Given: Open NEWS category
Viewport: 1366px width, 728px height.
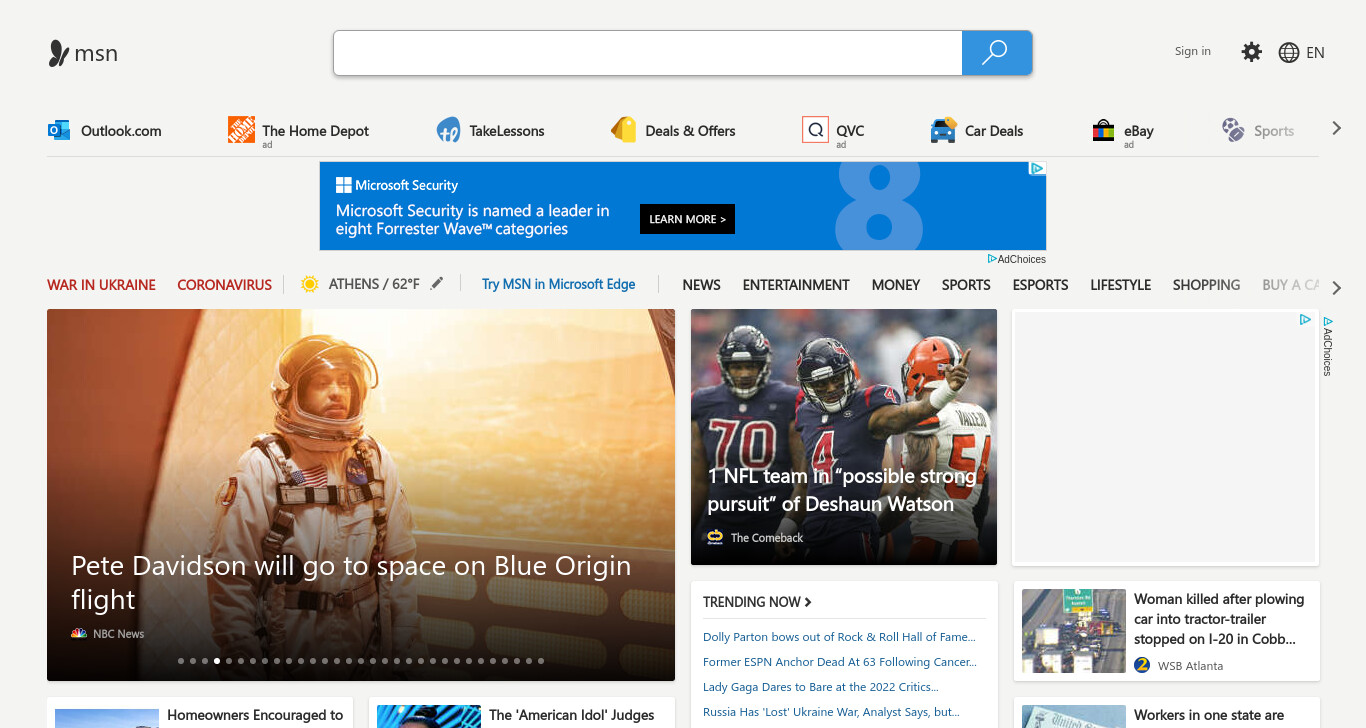Looking at the screenshot, I should [x=701, y=285].
